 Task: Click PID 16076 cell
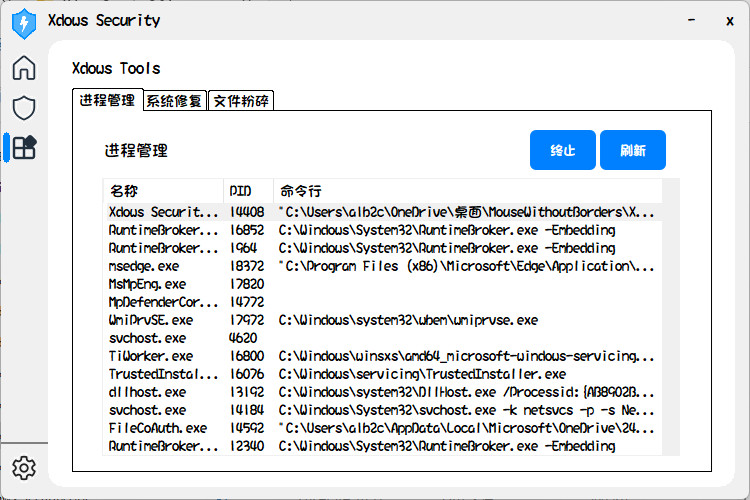pyautogui.click(x=247, y=374)
